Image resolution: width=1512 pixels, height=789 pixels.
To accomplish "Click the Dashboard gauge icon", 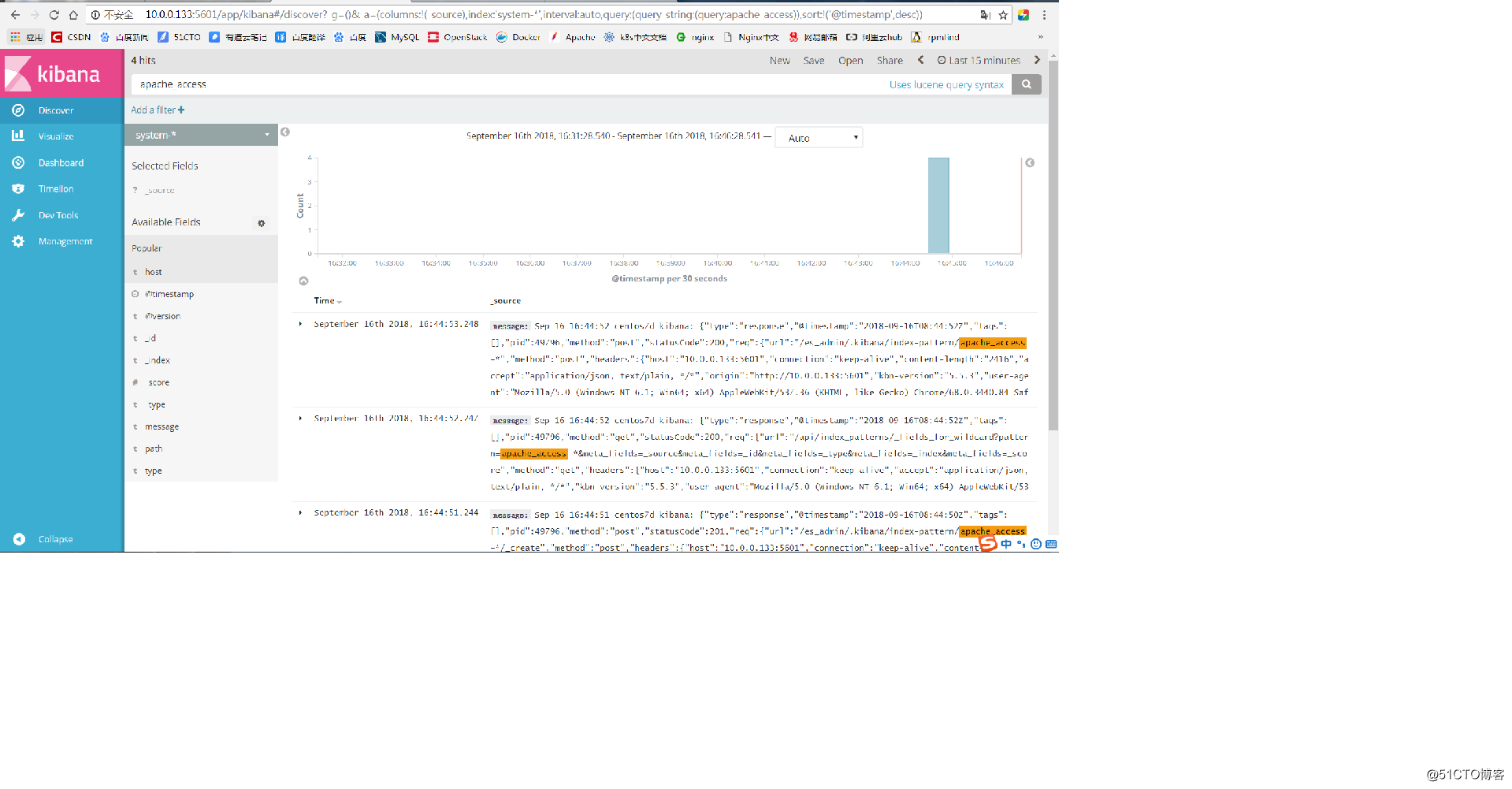I will point(18,162).
